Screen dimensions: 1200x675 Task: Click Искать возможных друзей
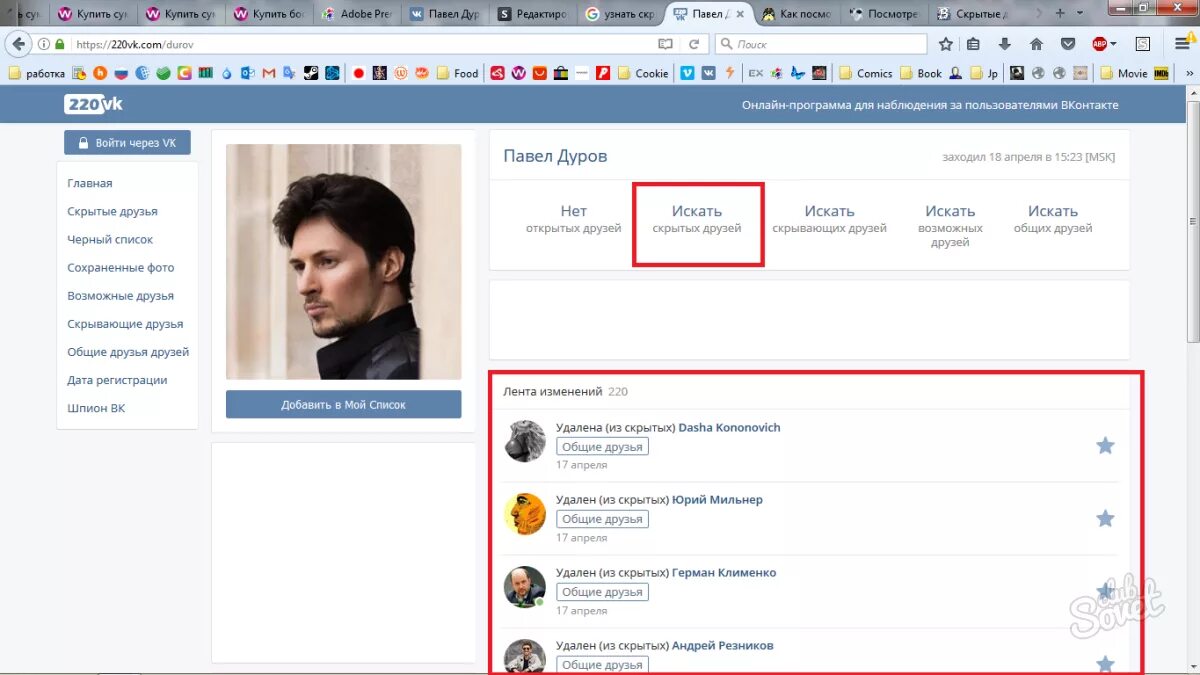pyautogui.click(x=950, y=226)
